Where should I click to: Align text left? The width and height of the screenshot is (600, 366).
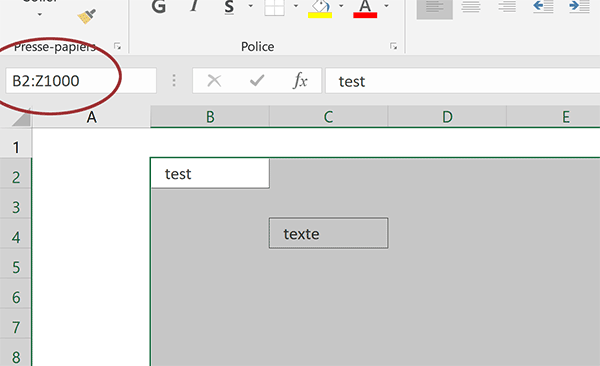[435, 9]
